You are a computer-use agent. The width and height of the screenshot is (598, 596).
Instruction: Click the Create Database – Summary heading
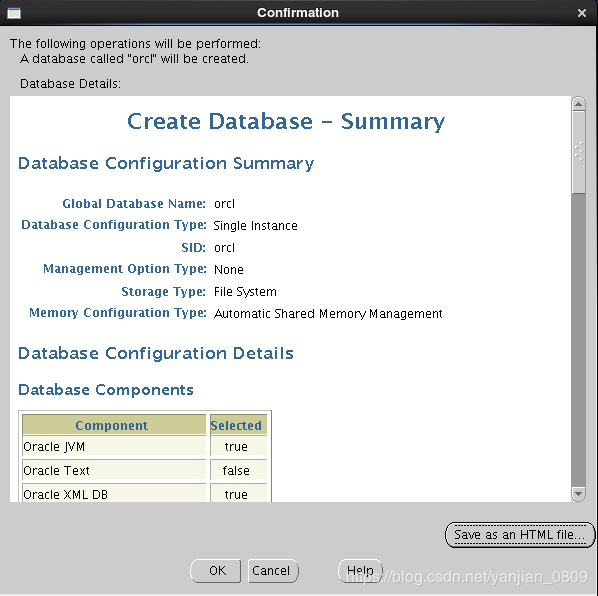click(x=286, y=122)
